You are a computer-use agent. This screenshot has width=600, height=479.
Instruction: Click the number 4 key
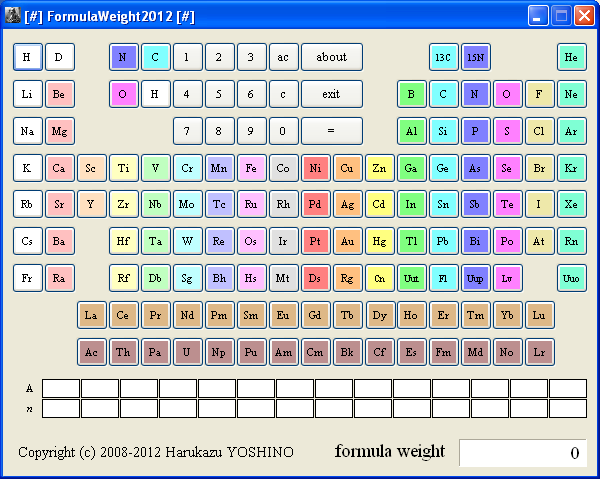(x=188, y=94)
